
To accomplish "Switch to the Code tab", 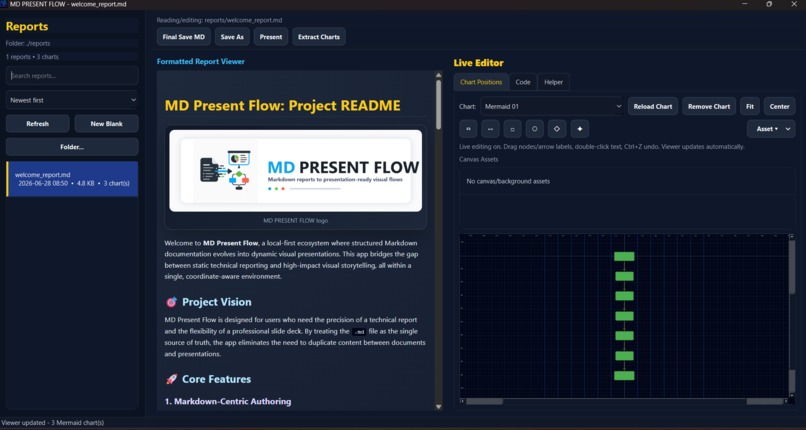I will (523, 82).
